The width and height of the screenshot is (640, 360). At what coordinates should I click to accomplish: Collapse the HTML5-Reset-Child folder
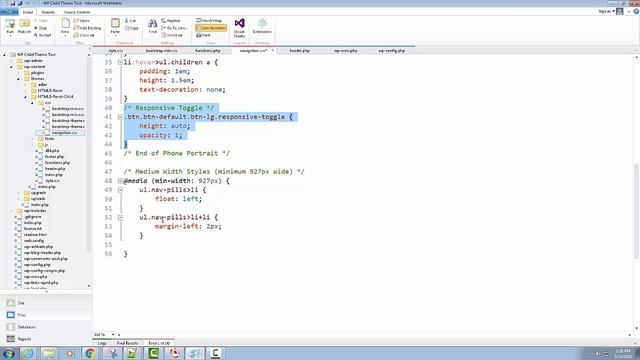[25, 97]
